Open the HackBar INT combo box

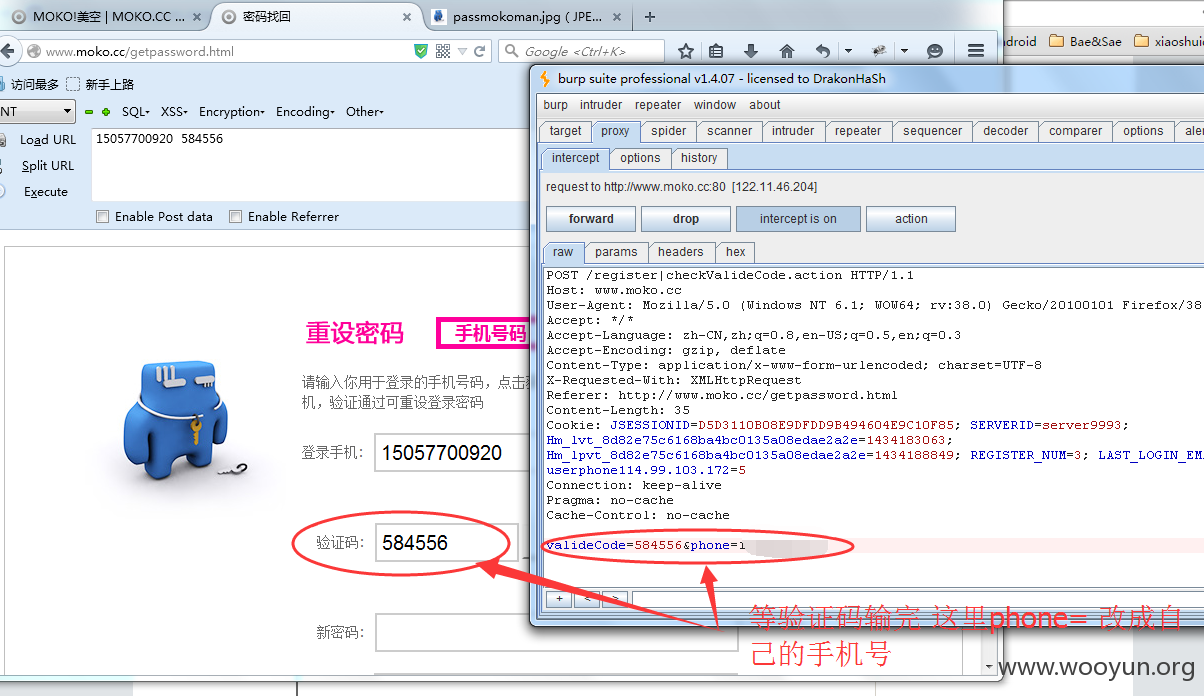tap(37, 112)
